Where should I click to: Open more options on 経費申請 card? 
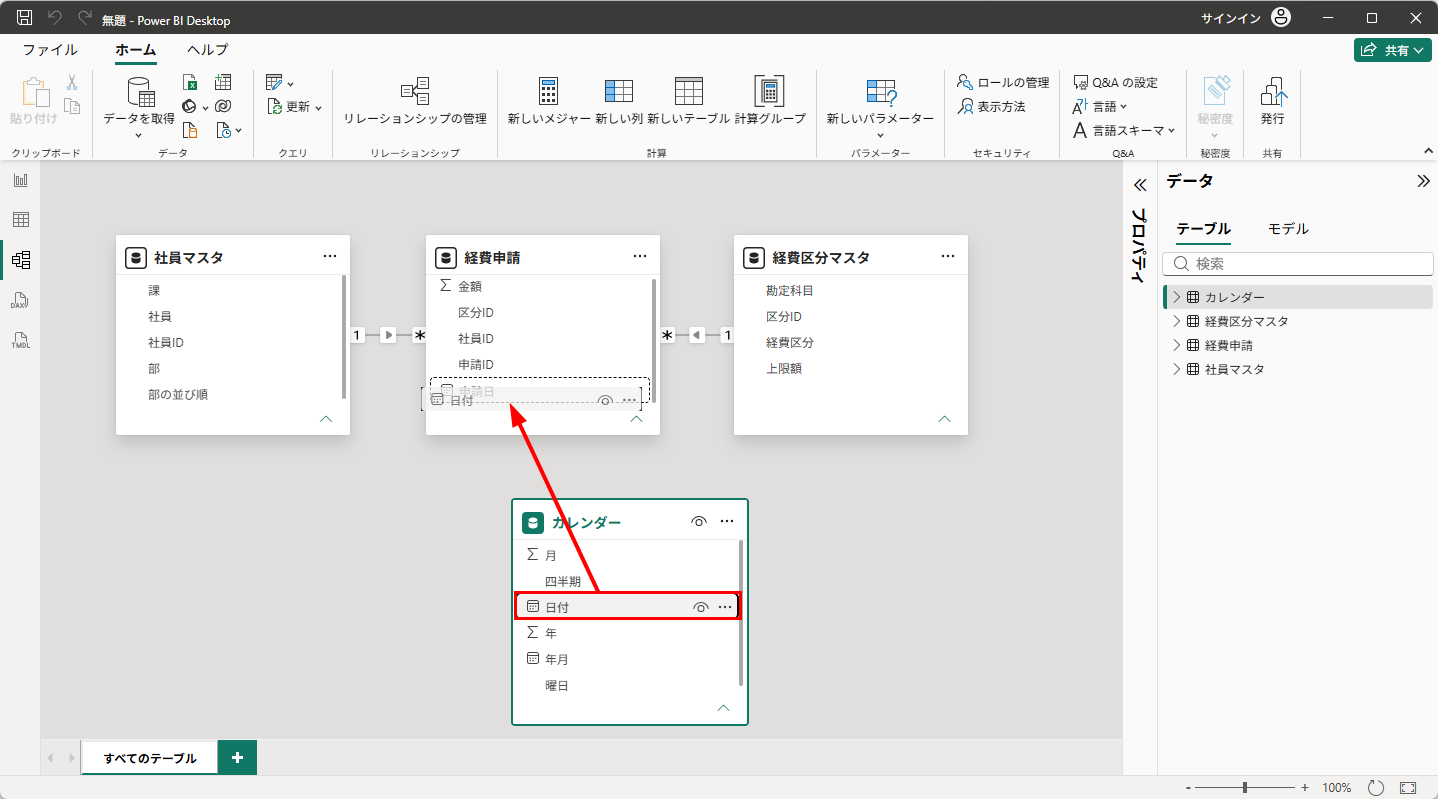pos(640,257)
